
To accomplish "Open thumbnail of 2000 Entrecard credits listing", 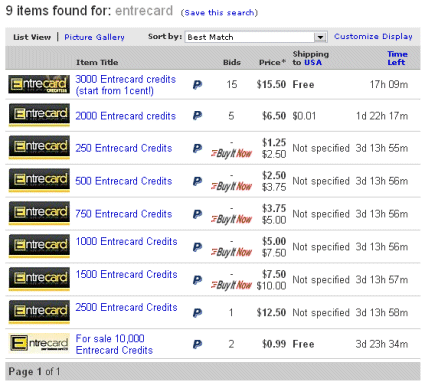I will click(x=39, y=115).
